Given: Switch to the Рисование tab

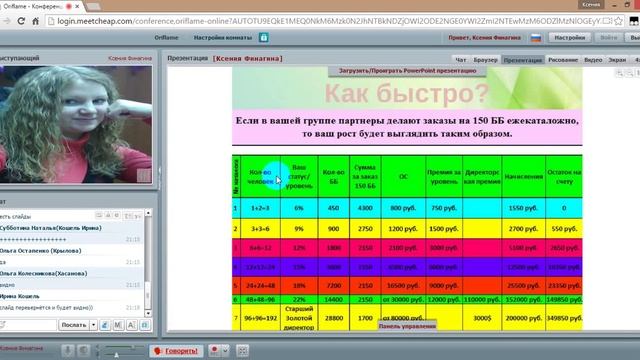Looking at the screenshot, I should click(x=563, y=60).
